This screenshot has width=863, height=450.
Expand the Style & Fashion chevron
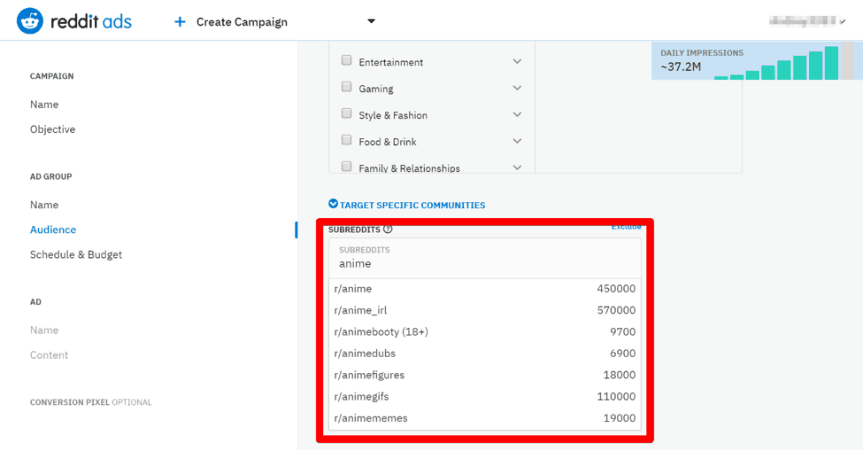click(517, 114)
